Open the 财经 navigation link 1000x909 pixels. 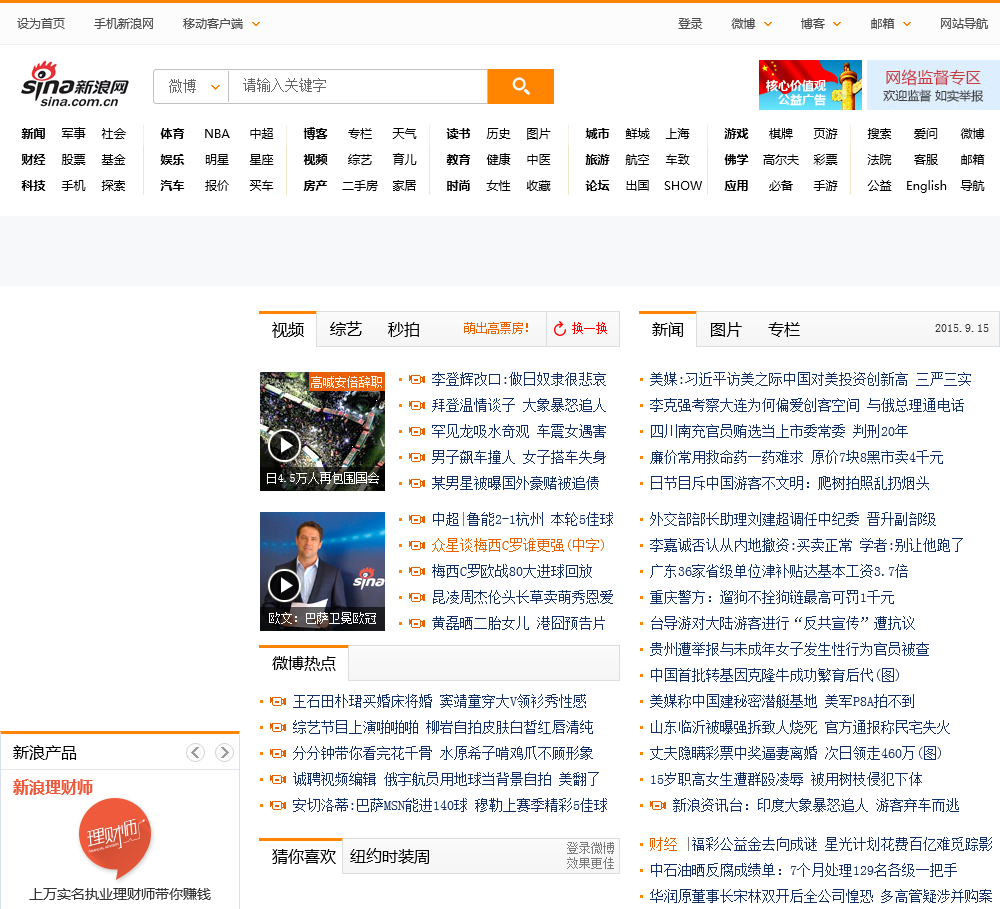point(33,159)
